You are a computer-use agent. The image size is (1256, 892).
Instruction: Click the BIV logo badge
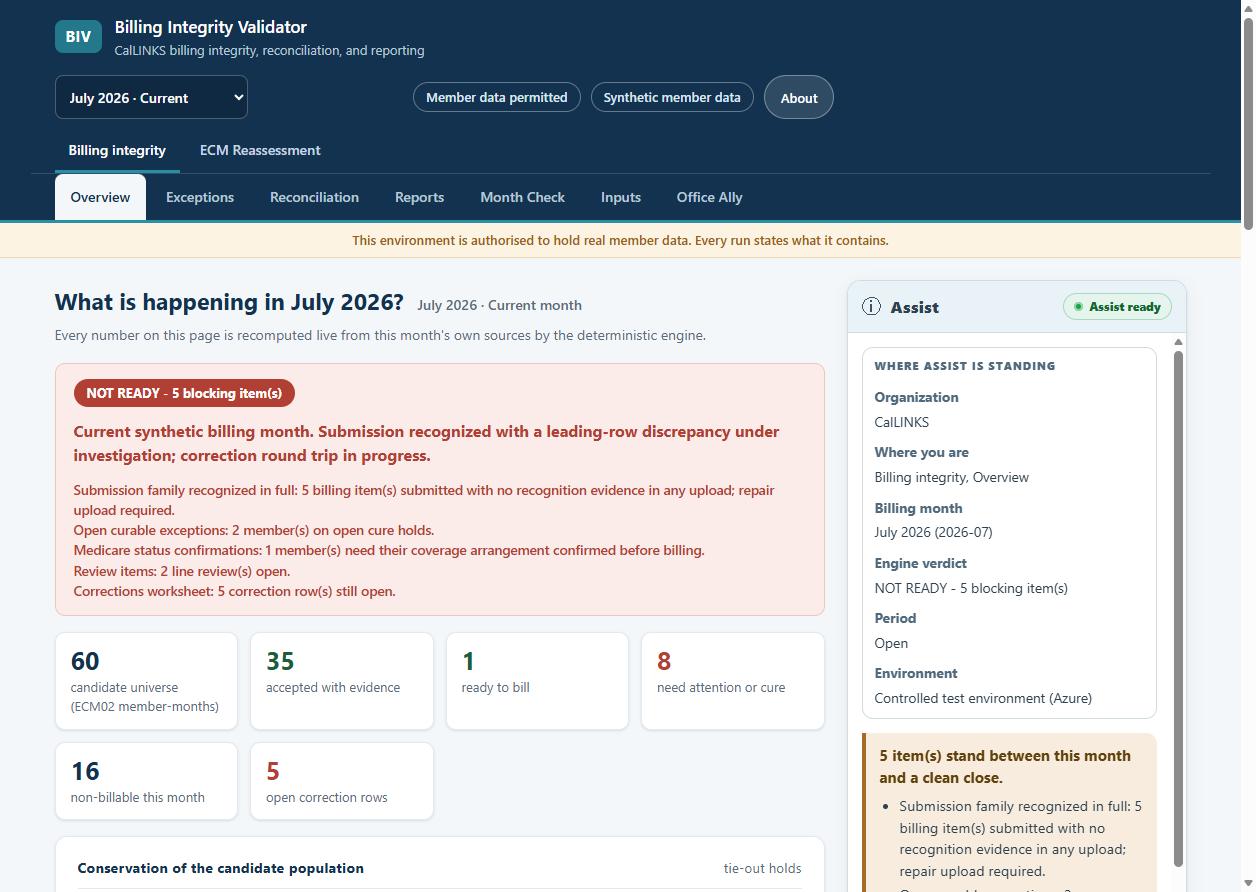coord(78,36)
